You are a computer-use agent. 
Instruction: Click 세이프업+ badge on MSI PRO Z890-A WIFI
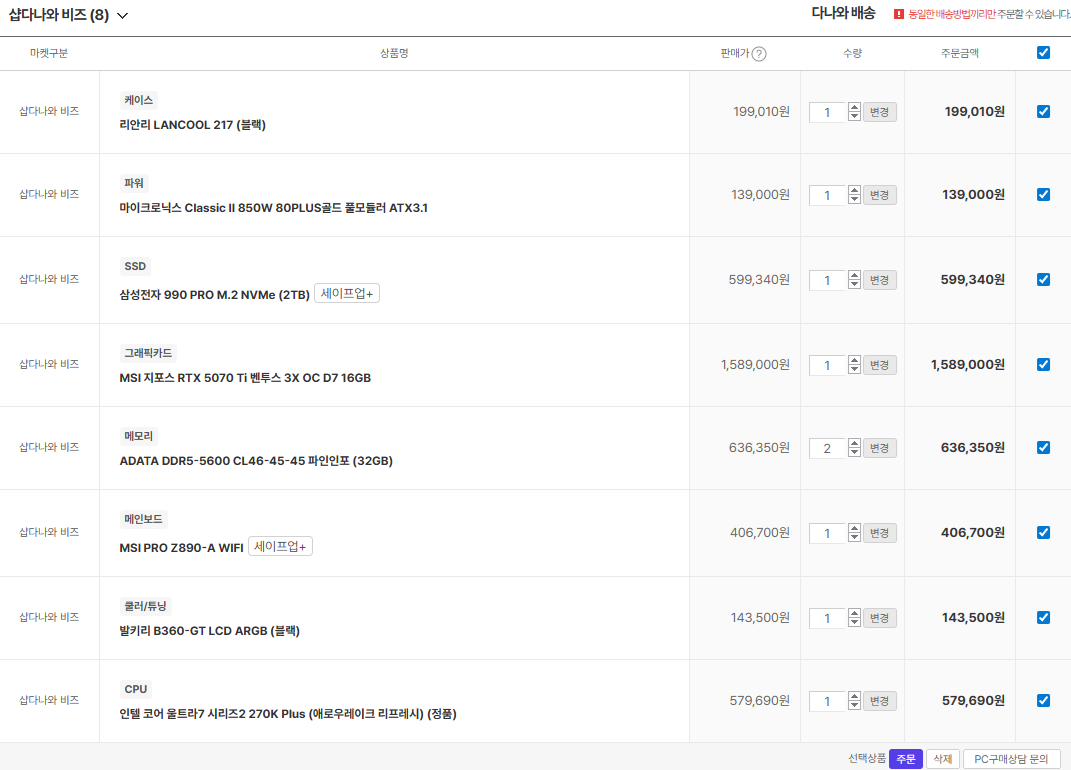point(280,547)
